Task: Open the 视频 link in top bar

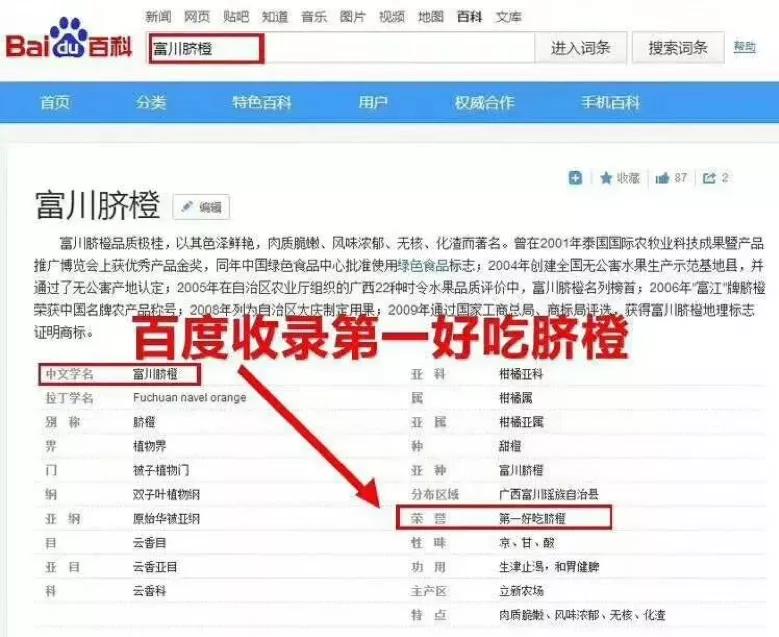Action: (x=392, y=17)
